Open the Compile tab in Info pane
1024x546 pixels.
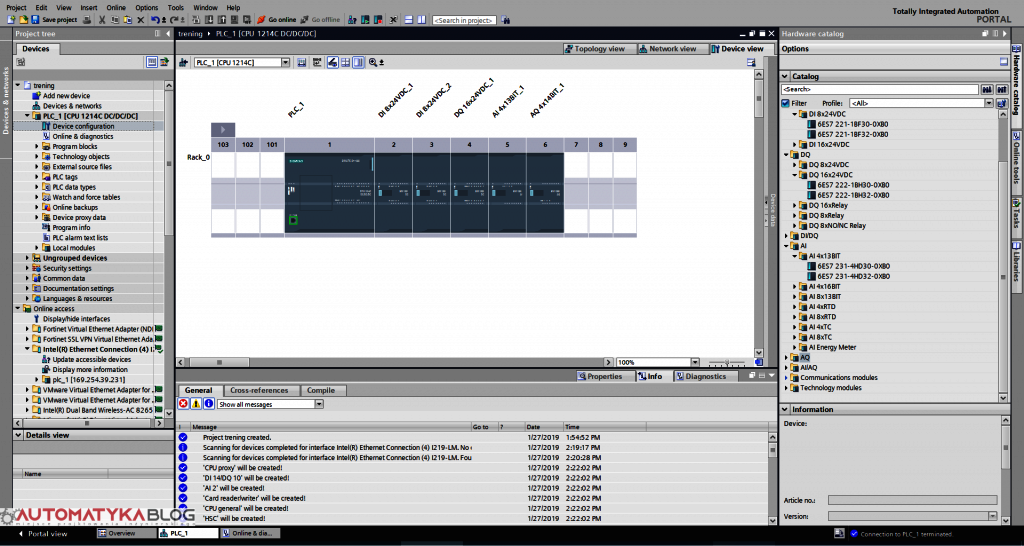click(321, 391)
